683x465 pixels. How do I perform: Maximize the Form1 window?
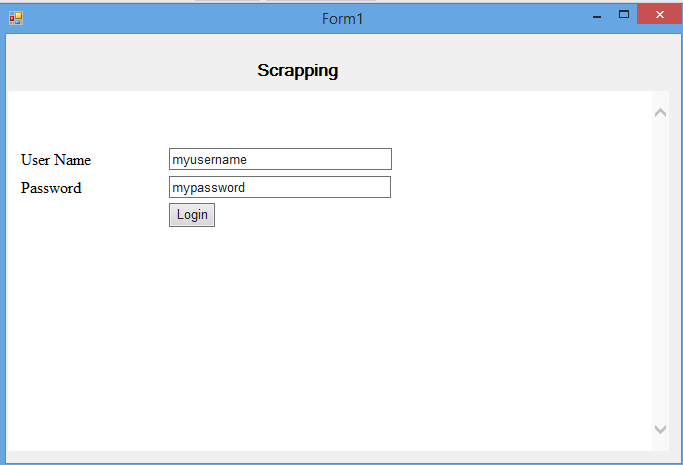click(624, 15)
